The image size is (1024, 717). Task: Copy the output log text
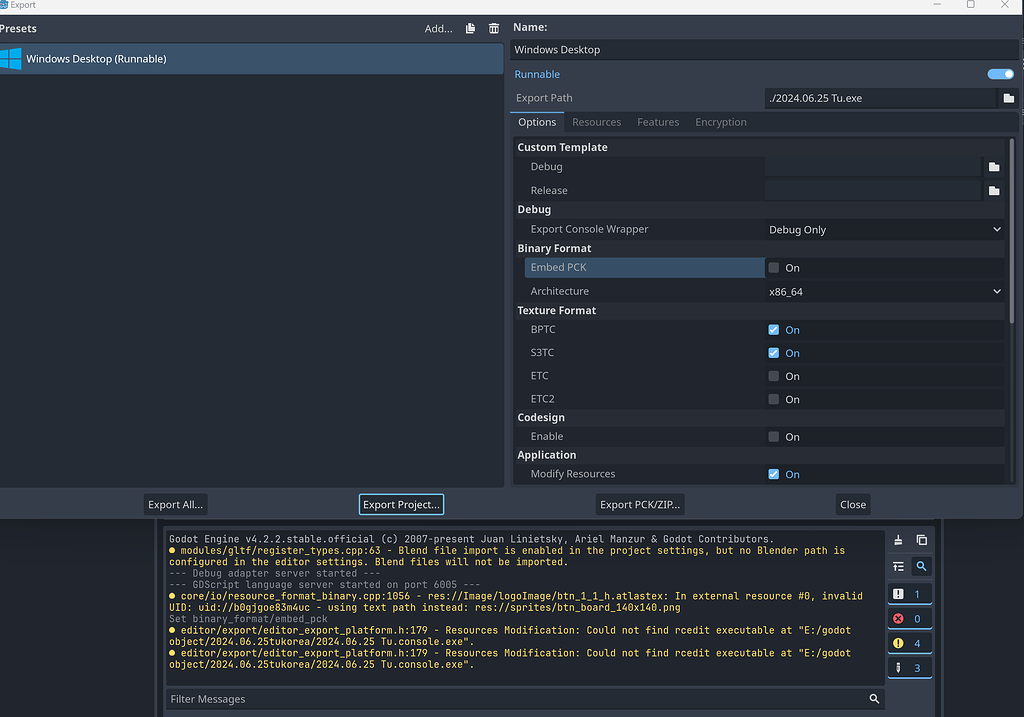(921, 540)
